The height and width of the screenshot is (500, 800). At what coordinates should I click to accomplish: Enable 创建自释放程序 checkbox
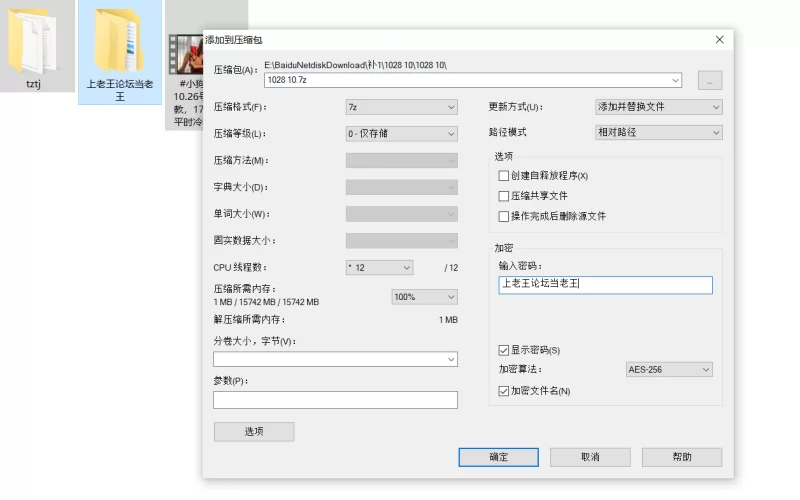(504, 176)
